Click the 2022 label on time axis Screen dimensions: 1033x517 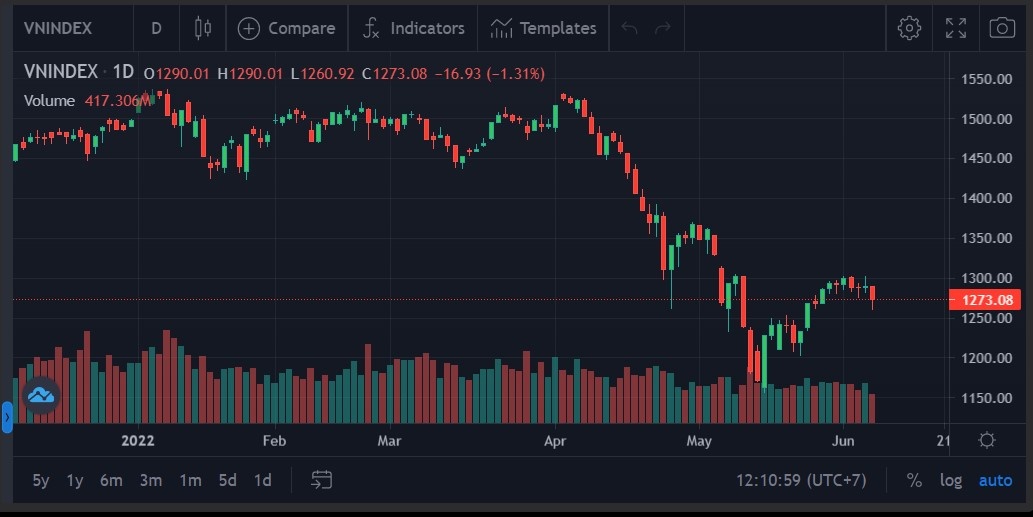138,441
